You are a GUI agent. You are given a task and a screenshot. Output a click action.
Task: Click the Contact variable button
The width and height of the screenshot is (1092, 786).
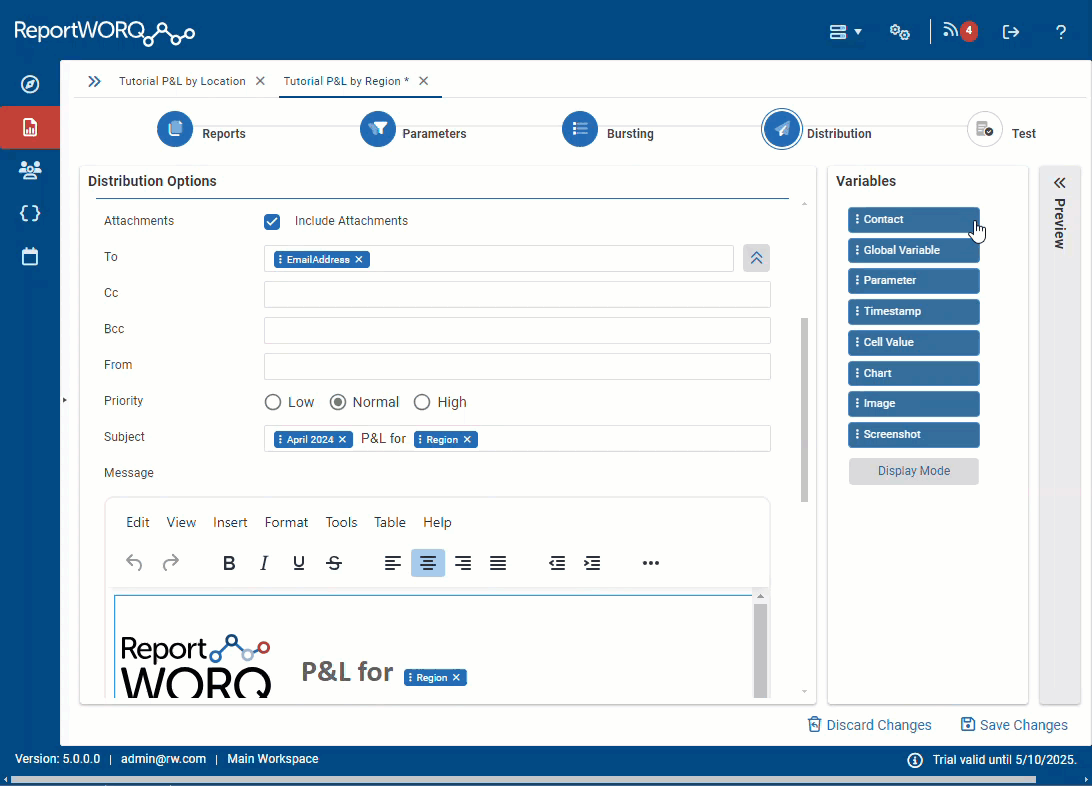(914, 219)
